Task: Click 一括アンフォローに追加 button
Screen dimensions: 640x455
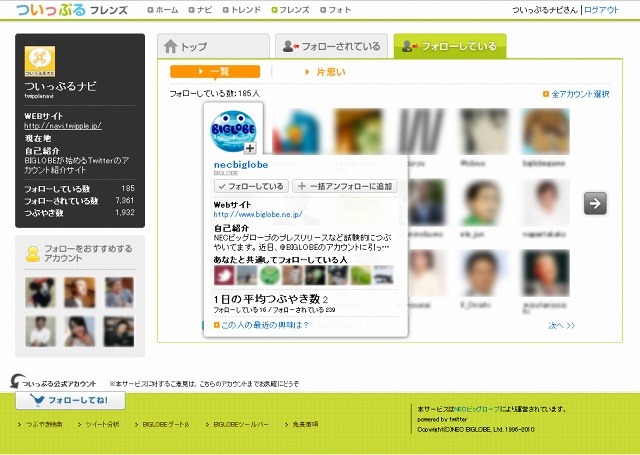Action: coord(345,186)
